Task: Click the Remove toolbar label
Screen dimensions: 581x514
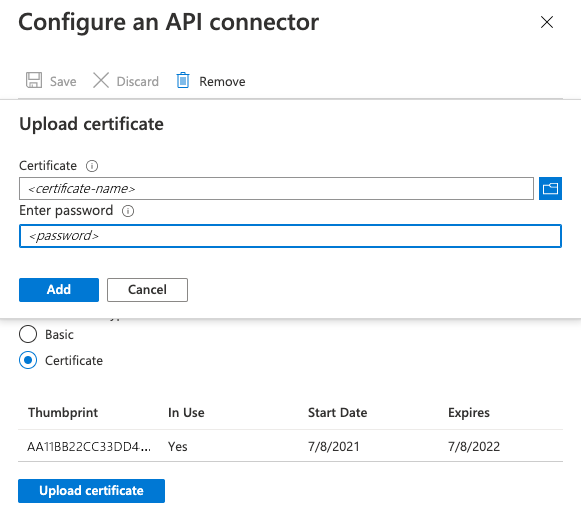Action: point(222,82)
